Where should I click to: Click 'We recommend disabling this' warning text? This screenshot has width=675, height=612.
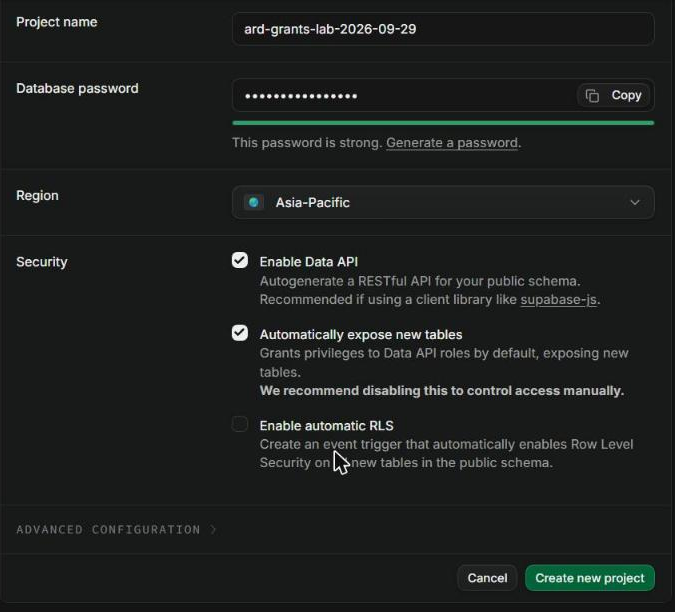[x=442, y=391]
